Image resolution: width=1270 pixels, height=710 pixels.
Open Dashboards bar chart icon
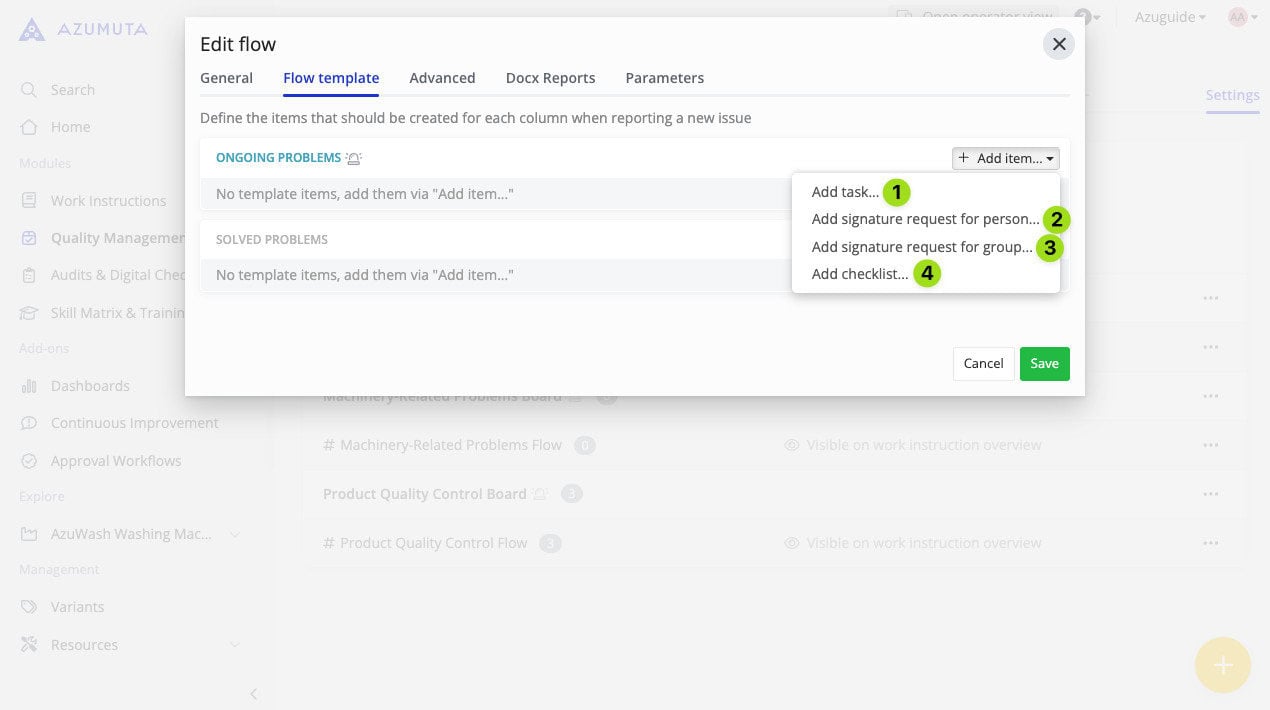(29, 386)
